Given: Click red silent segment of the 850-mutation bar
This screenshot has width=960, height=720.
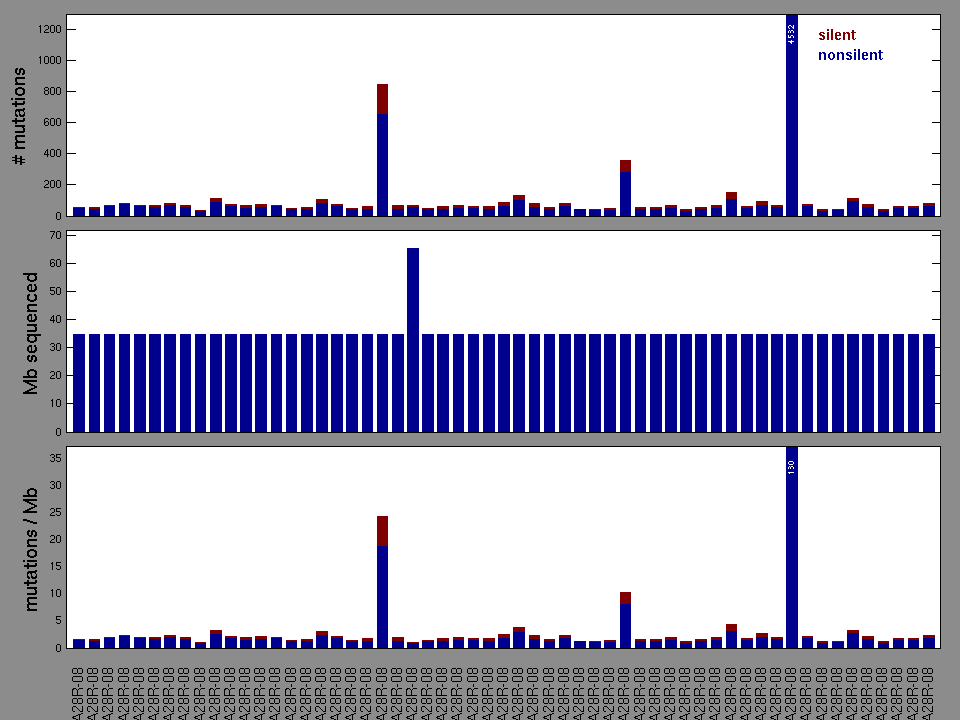Looking at the screenshot, I should coord(382,98).
